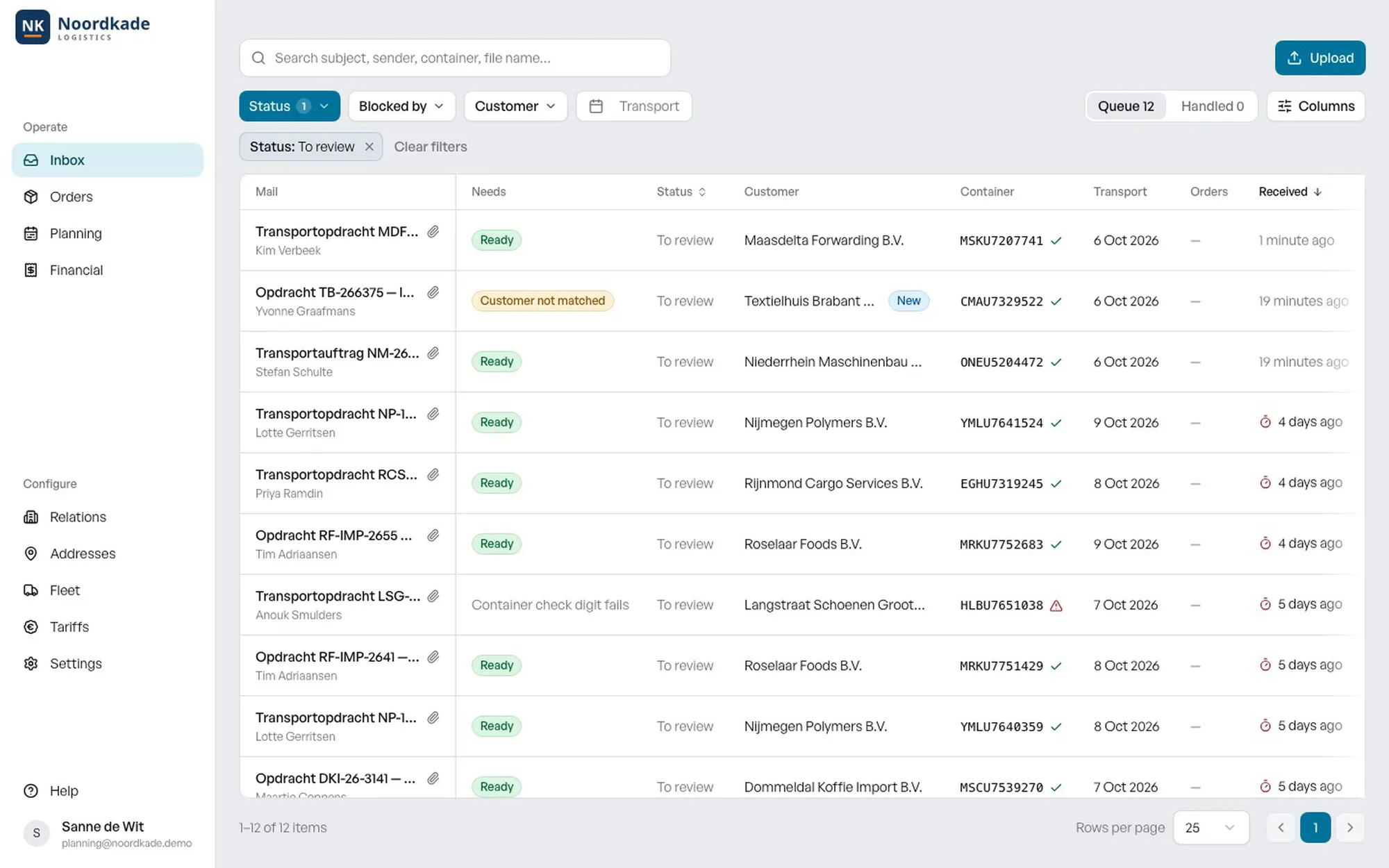The width and height of the screenshot is (1389, 868).
Task: Go to the previous page arrow
Action: [x=1281, y=828]
